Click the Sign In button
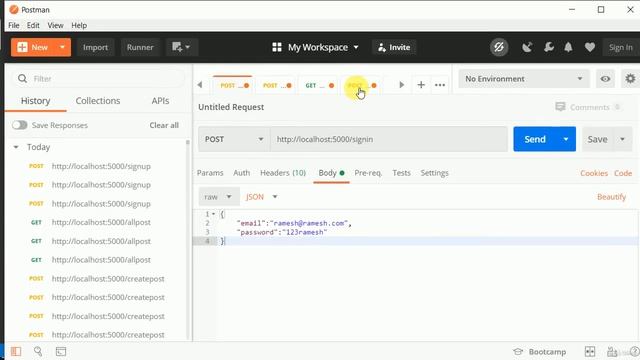Viewport: 640px width, 360px height. (620, 47)
